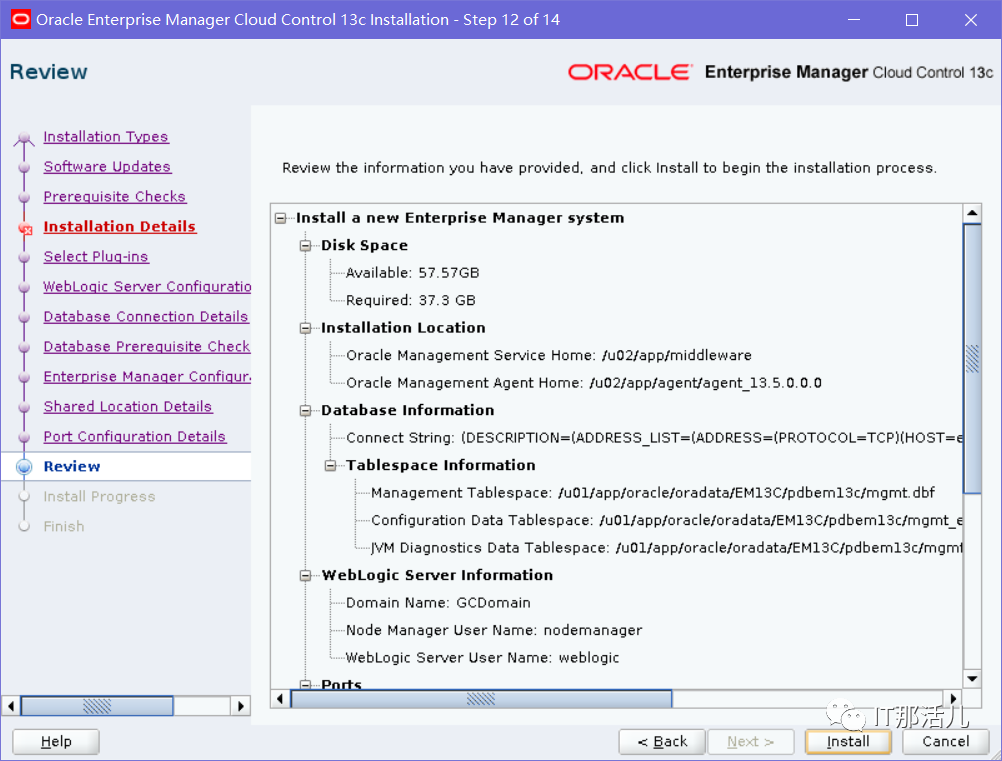Collapse the Disk Space node
Viewport: 1002px width, 761px height.
click(305, 246)
